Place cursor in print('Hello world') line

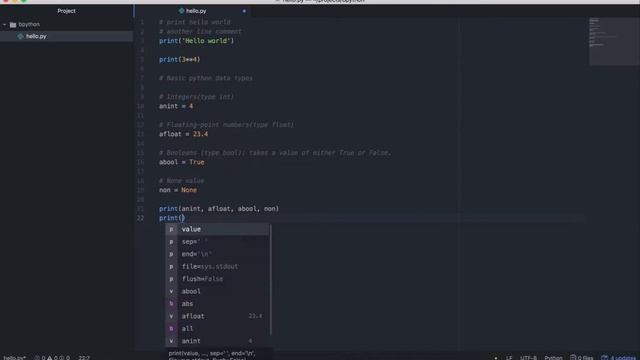coord(196,41)
